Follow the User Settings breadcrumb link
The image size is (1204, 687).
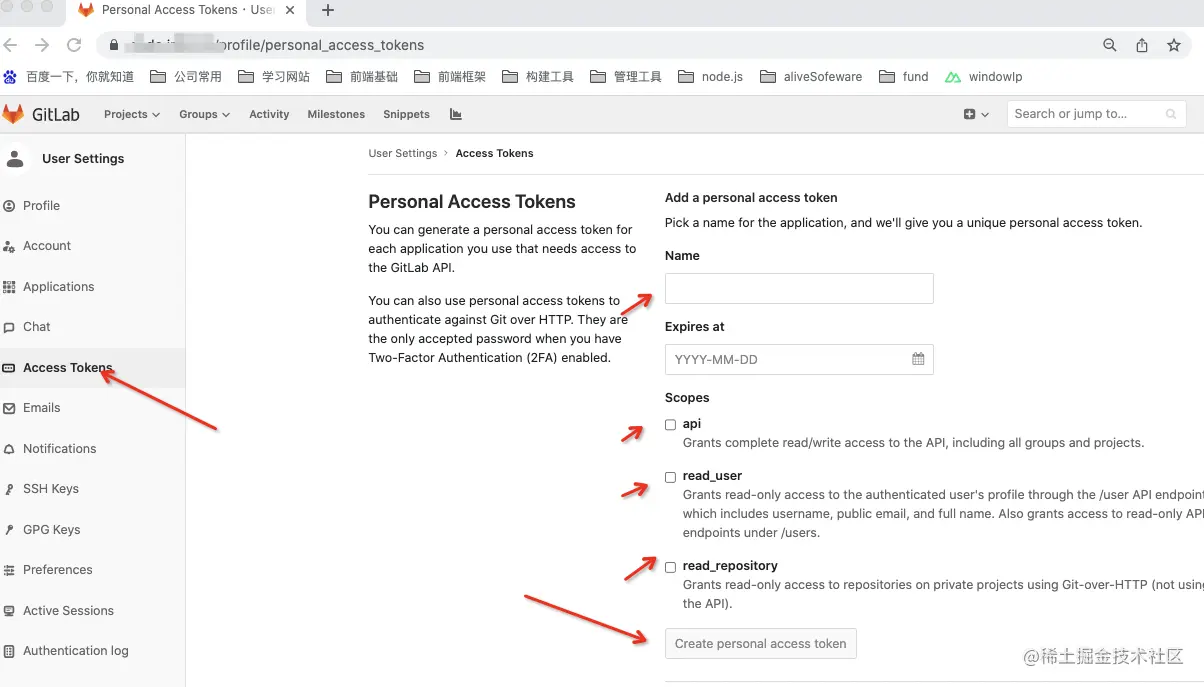pyautogui.click(x=402, y=153)
